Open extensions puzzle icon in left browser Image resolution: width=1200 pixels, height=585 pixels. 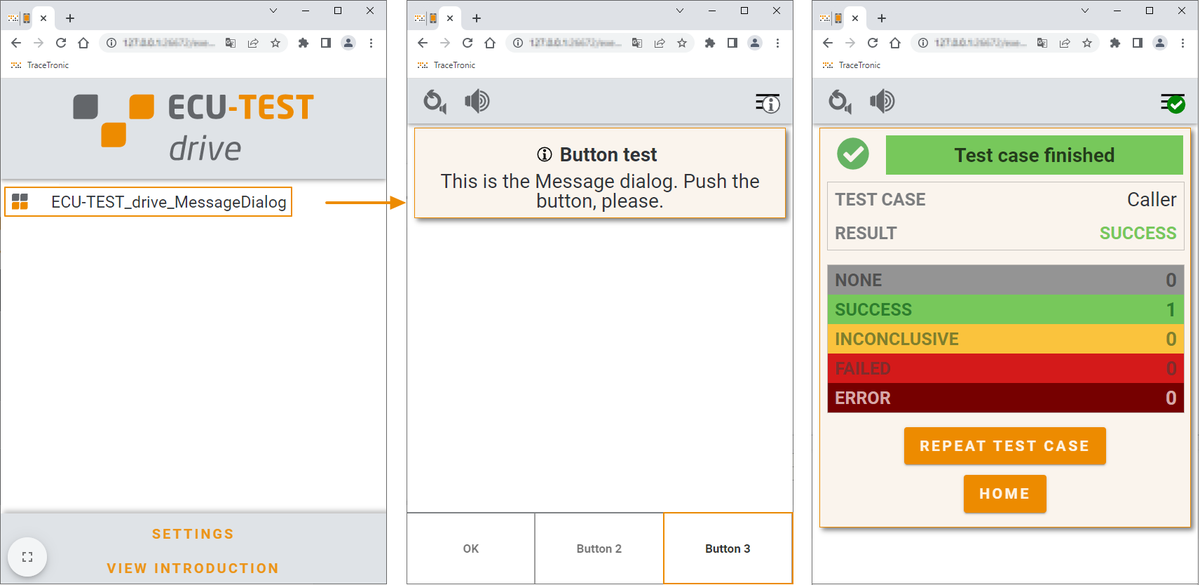coord(304,43)
